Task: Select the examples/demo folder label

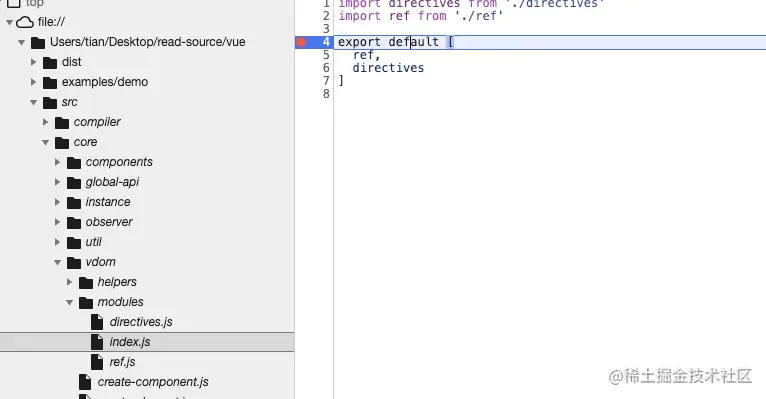Action: [x=105, y=82]
